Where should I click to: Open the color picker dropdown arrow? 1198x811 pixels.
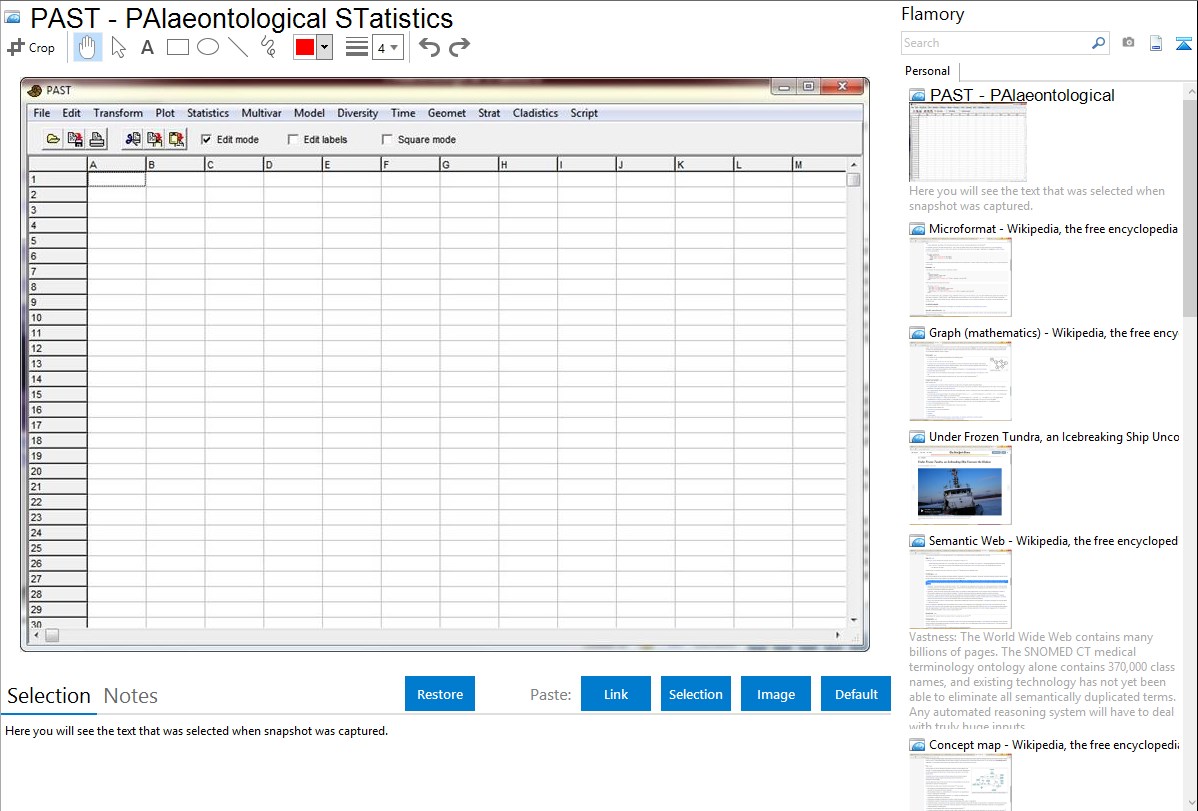(324, 47)
